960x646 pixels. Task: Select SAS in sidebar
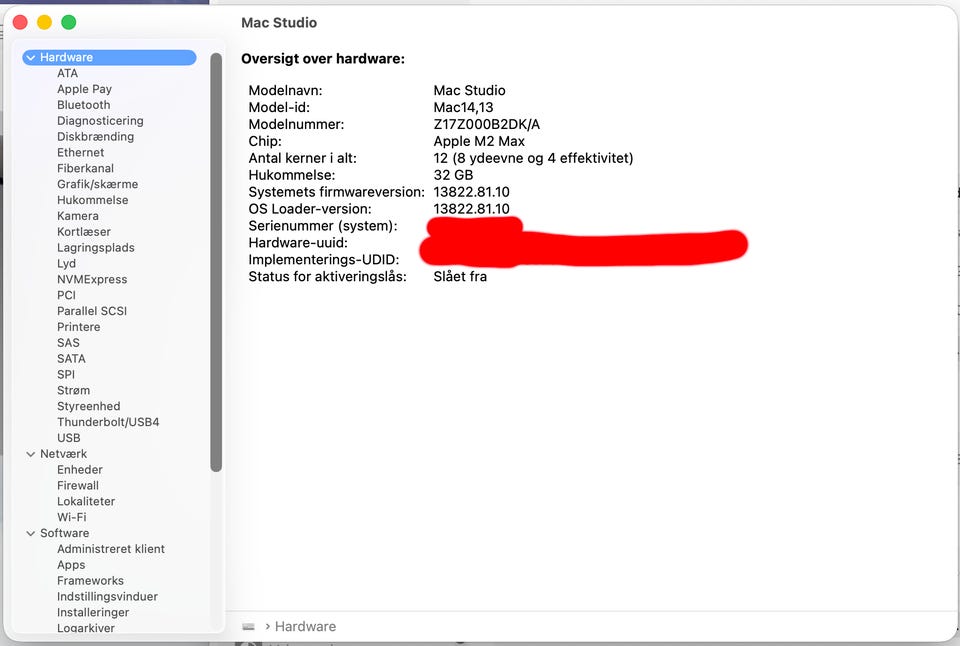[x=69, y=344]
